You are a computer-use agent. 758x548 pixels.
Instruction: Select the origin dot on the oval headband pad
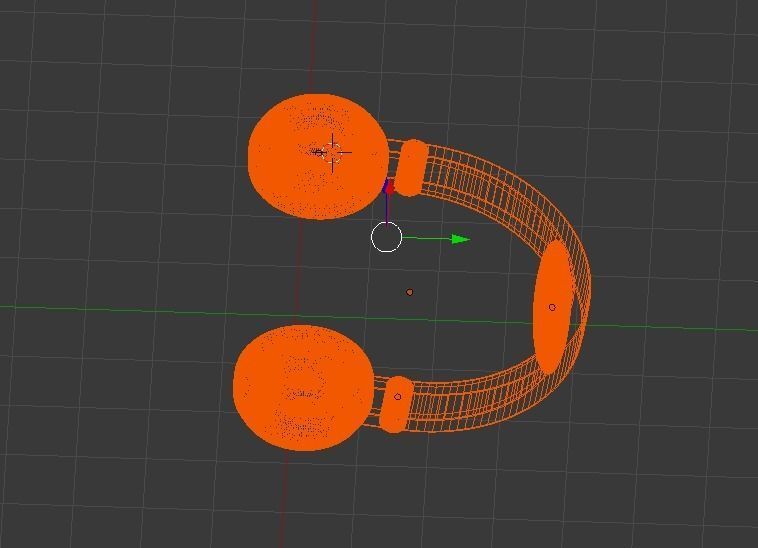tap(552, 307)
